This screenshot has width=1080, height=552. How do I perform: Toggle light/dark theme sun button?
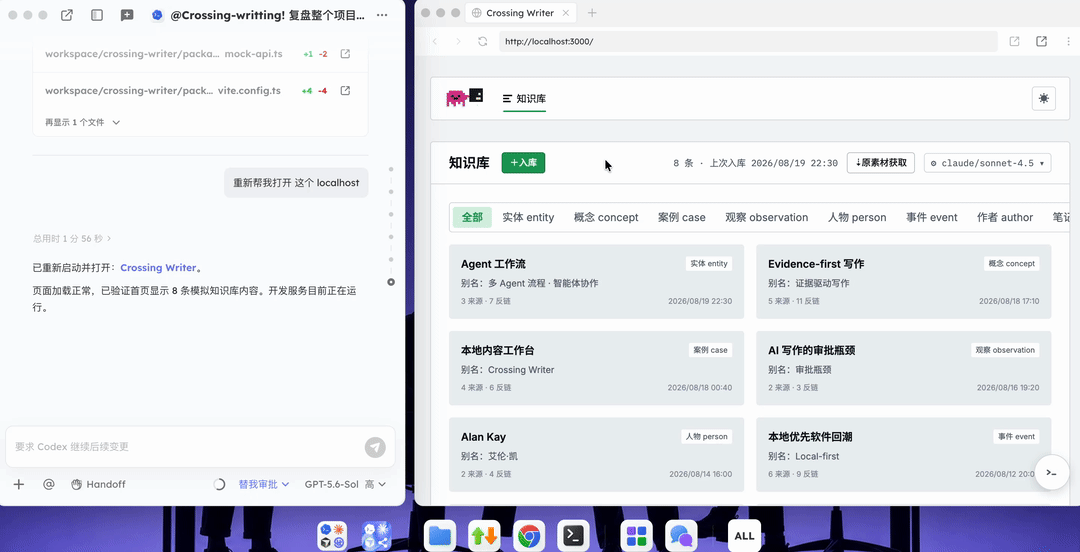click(1043, 99)
